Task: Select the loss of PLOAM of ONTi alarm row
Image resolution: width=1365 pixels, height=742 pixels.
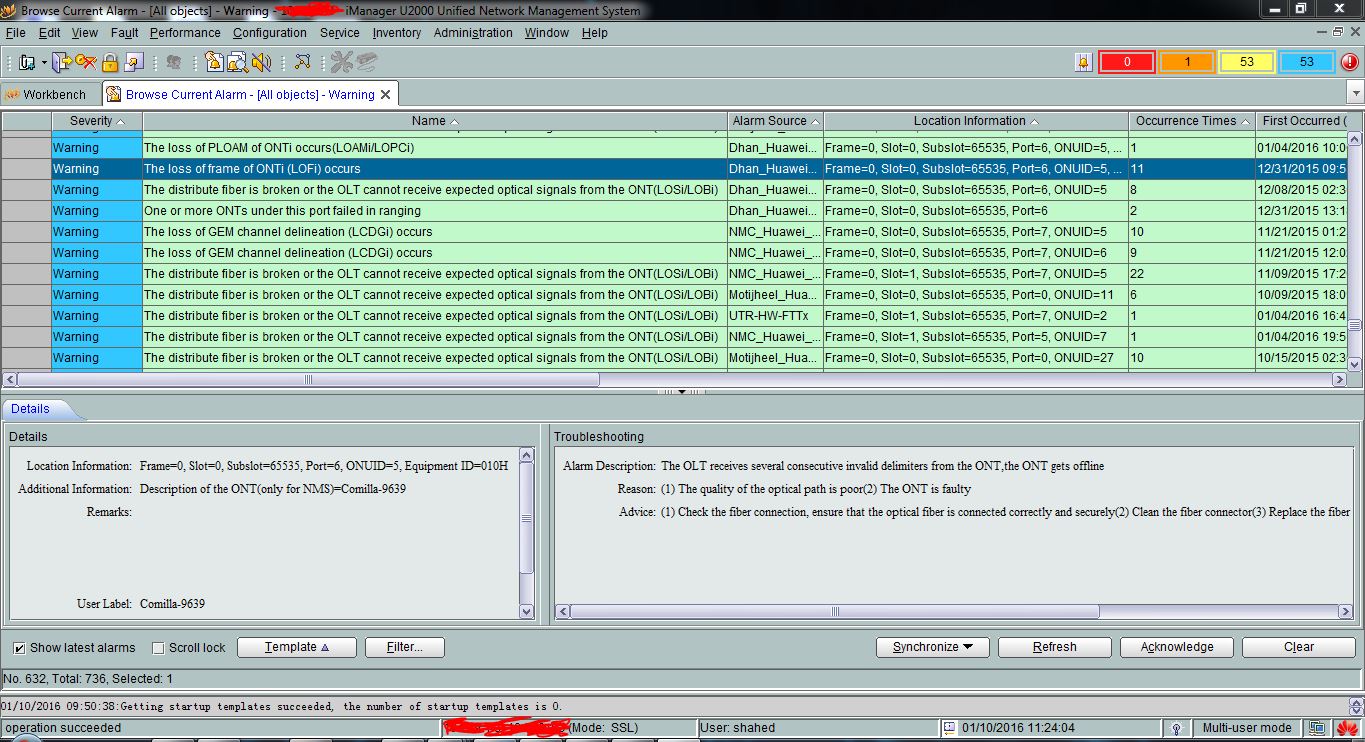Action: pos(674,148)
